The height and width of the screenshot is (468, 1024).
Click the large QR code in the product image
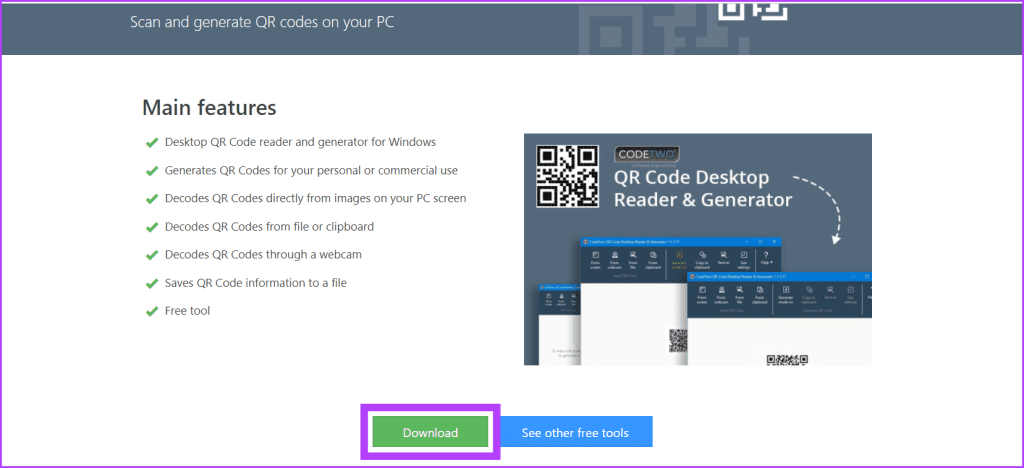pyautogui.click(x=568, y=175)
